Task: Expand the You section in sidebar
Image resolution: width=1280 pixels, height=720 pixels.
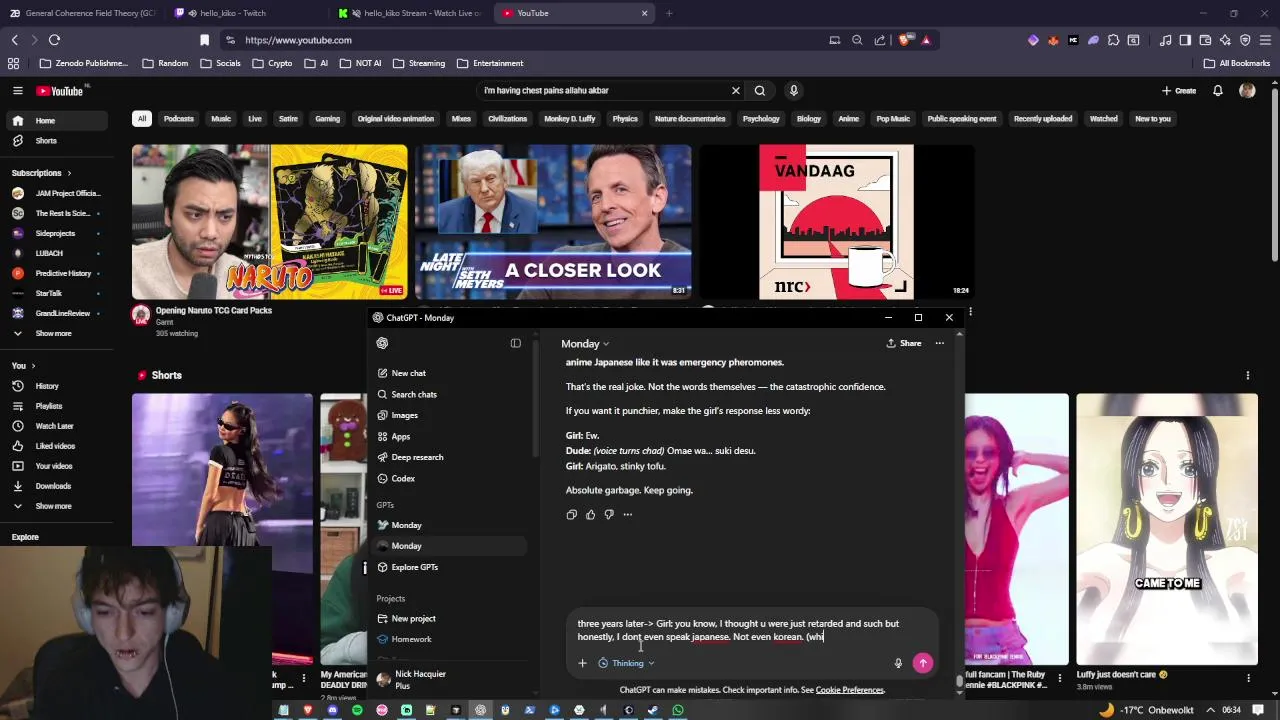Action: tap(23, 366)
